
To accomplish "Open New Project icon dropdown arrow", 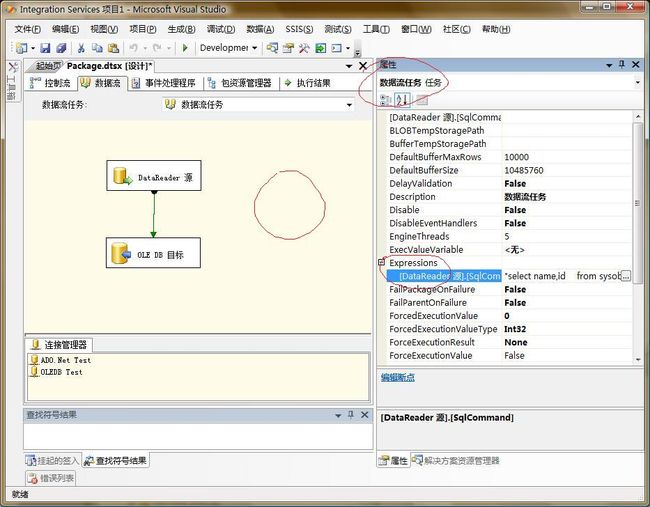I will pos(33,48).
